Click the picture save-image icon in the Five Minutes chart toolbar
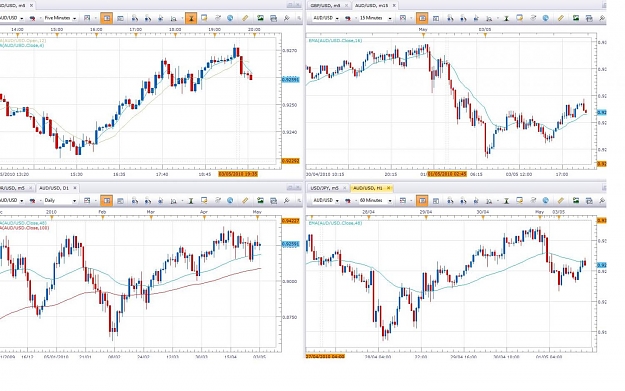Viewport: 625px width, 391px height. [x=260, y=18]
